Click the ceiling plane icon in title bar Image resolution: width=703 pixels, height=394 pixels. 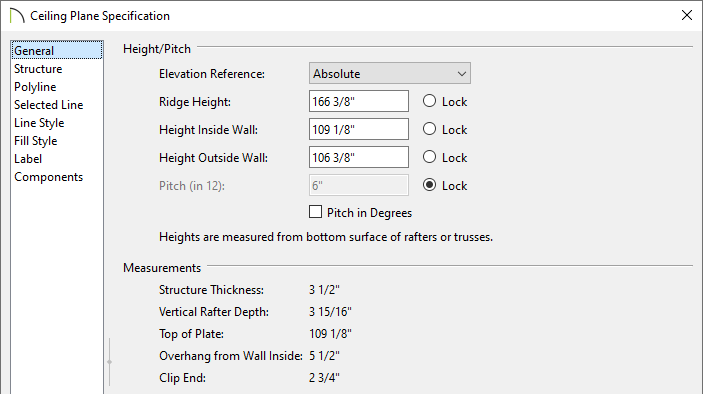(17, 16)
